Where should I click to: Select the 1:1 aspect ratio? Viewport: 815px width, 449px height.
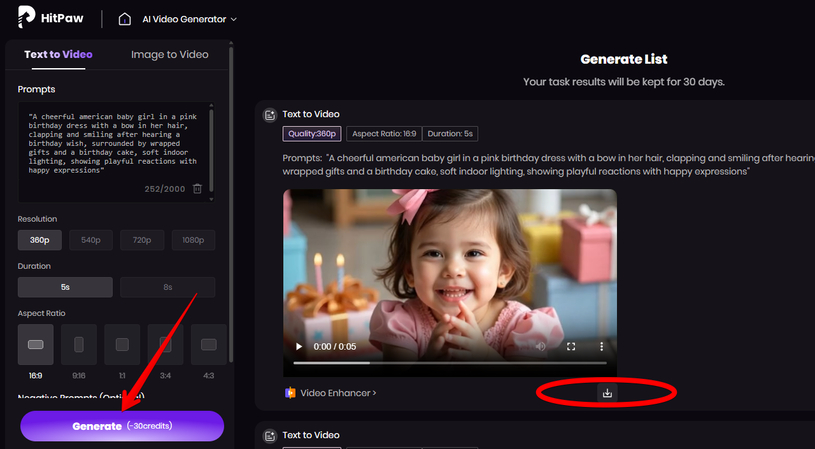[x=122, y=345]
